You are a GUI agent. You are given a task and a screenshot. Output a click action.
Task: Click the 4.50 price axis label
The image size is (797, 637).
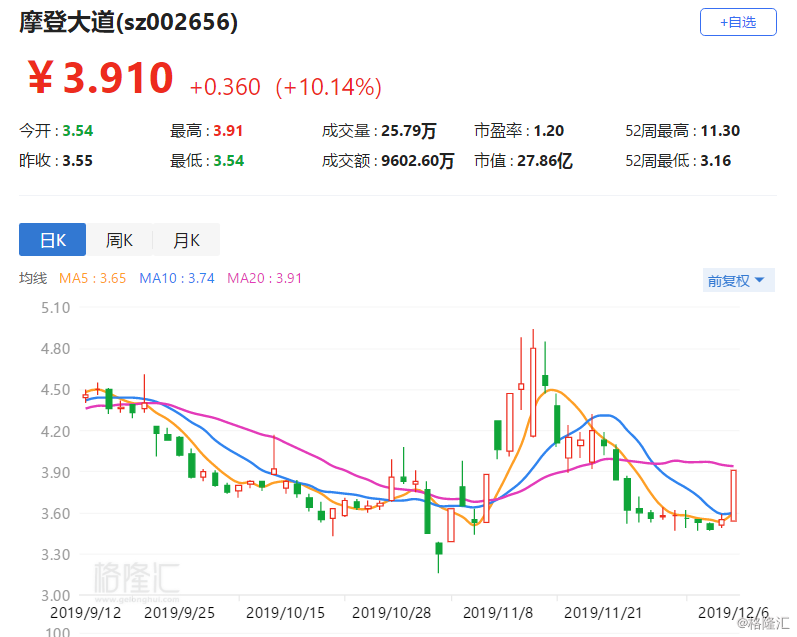(x=55, y=390)
